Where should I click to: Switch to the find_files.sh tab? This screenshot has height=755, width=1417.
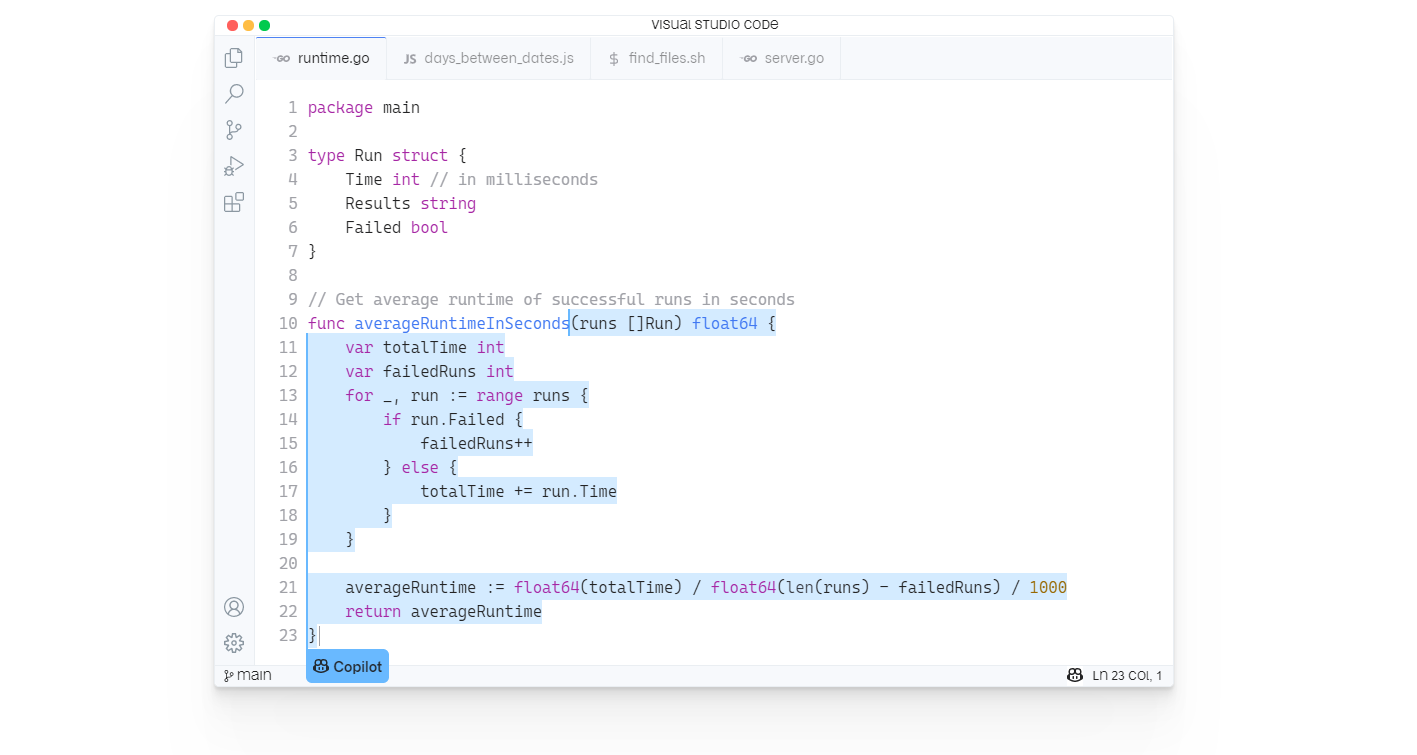[x=668, y=58]
